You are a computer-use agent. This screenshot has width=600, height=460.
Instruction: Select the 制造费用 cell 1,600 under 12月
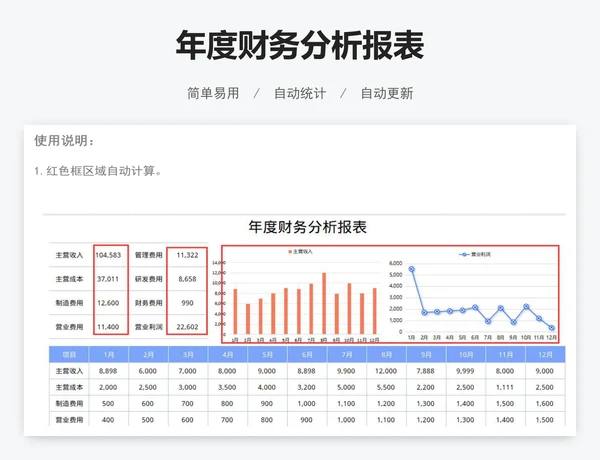(545, 403)
